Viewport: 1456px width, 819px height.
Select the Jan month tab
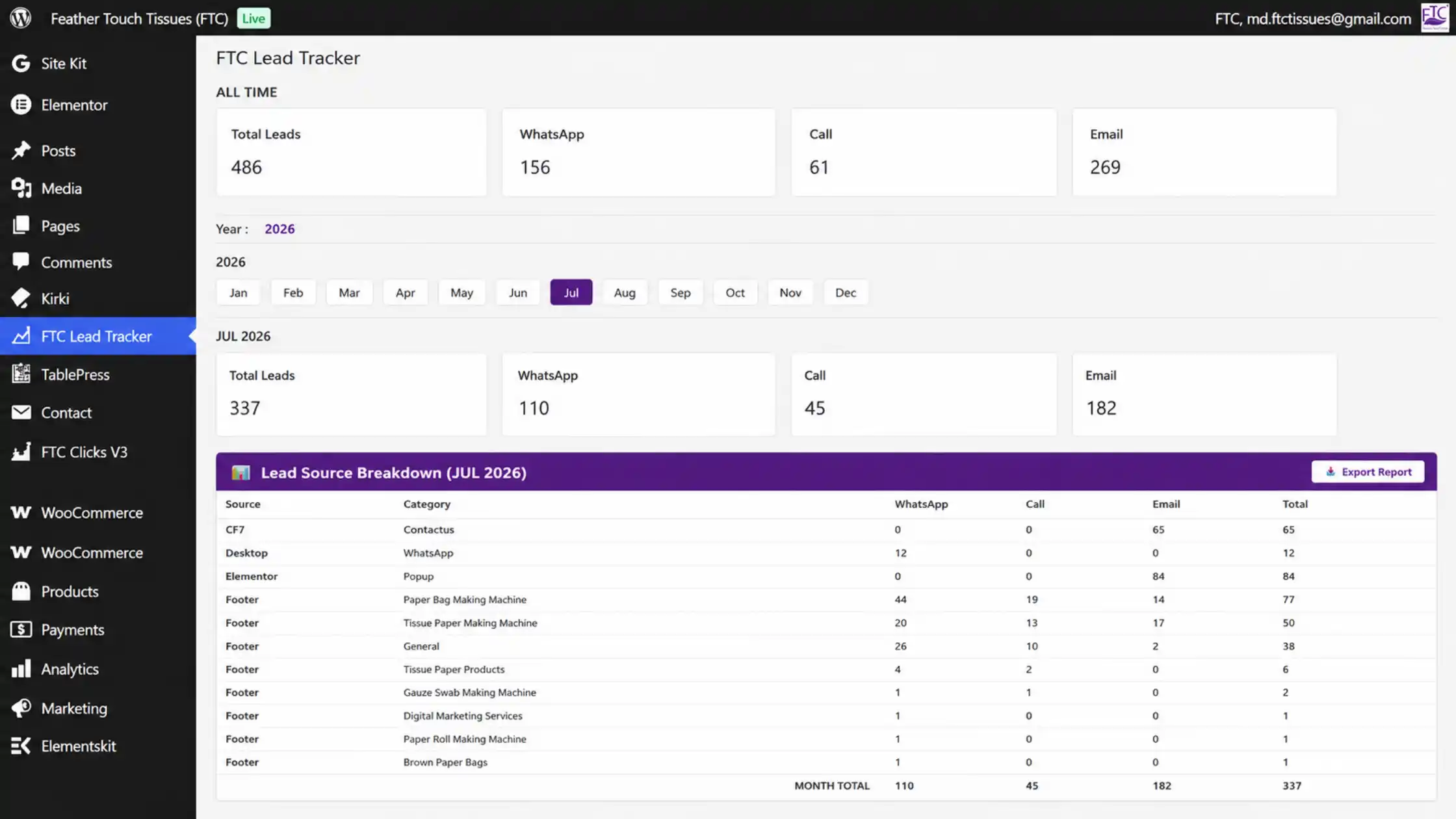238,292
